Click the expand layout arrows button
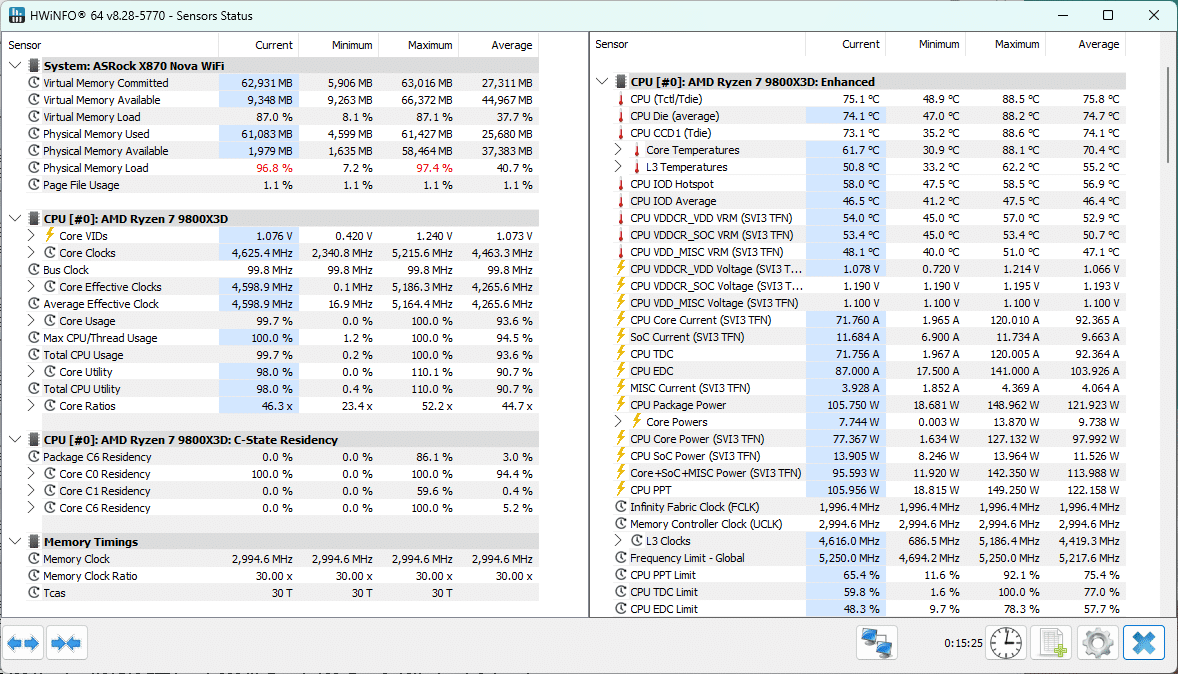Screen dimensions: 1178x674 pyautogui.click(x=23, y=643)
